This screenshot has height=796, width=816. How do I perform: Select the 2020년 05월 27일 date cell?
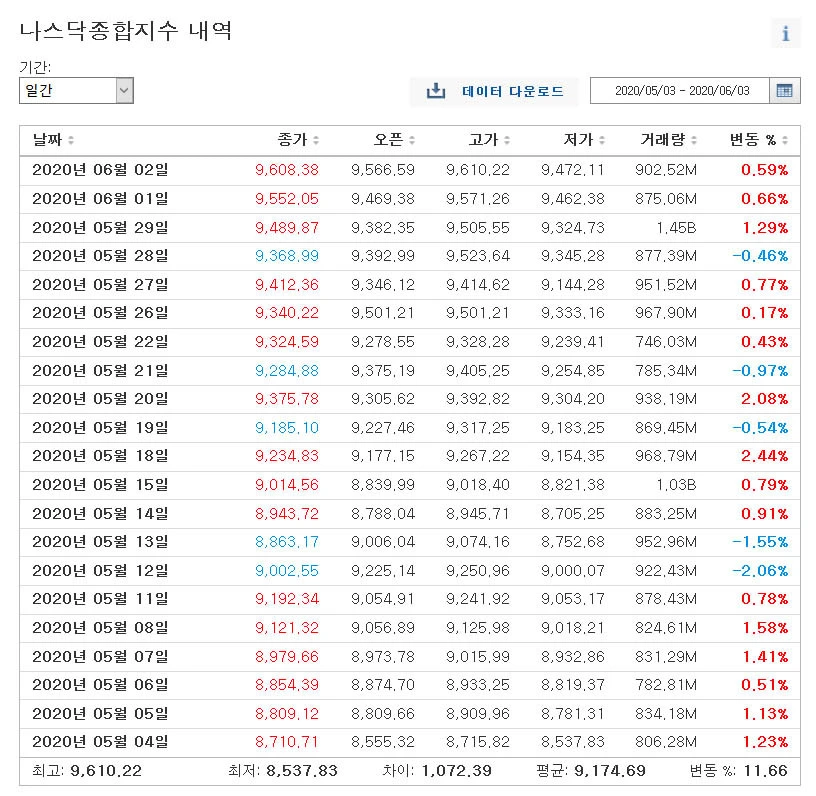(x=100, y=285)
